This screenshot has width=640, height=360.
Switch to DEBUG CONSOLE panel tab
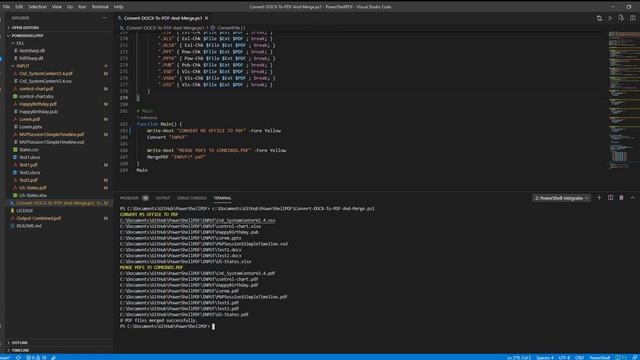point(192,198)
